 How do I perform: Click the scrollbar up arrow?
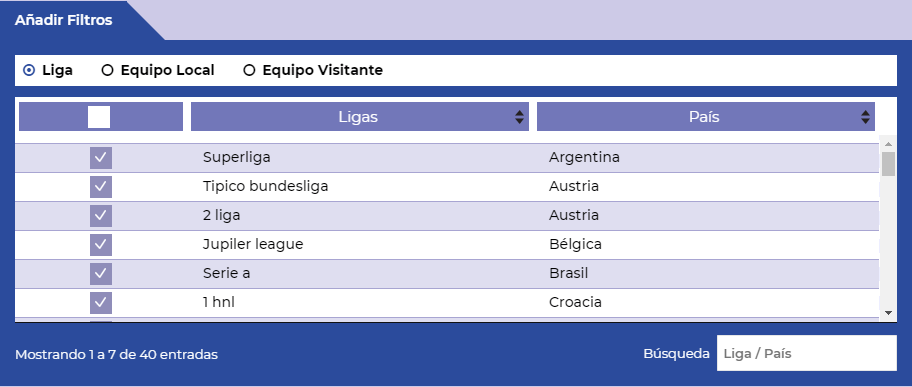click(x=888, y=144)
